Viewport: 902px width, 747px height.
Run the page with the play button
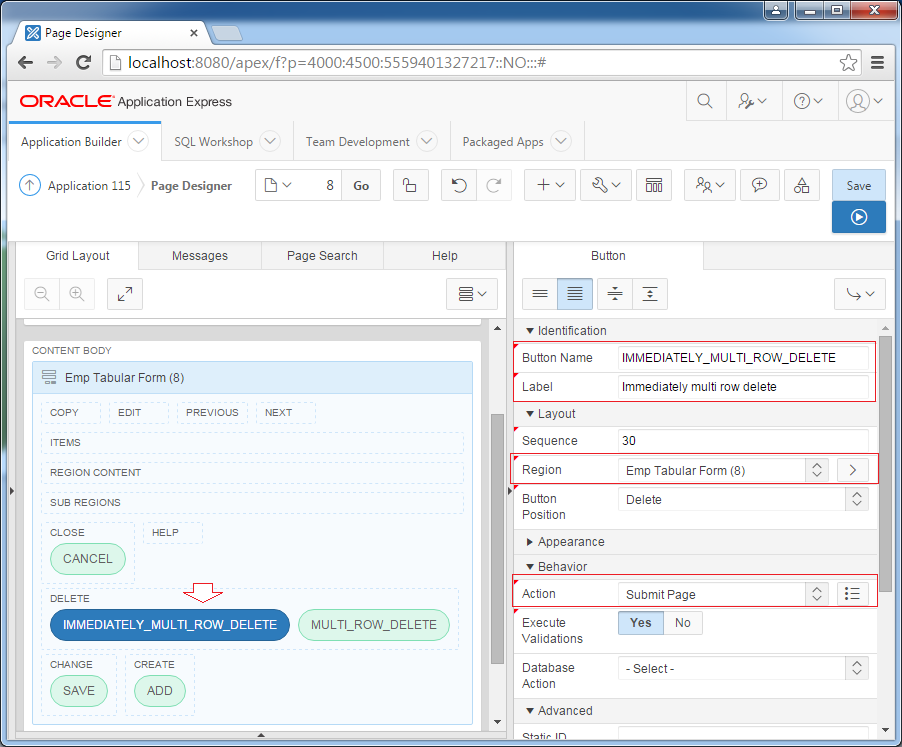click(x=858, y=217)
